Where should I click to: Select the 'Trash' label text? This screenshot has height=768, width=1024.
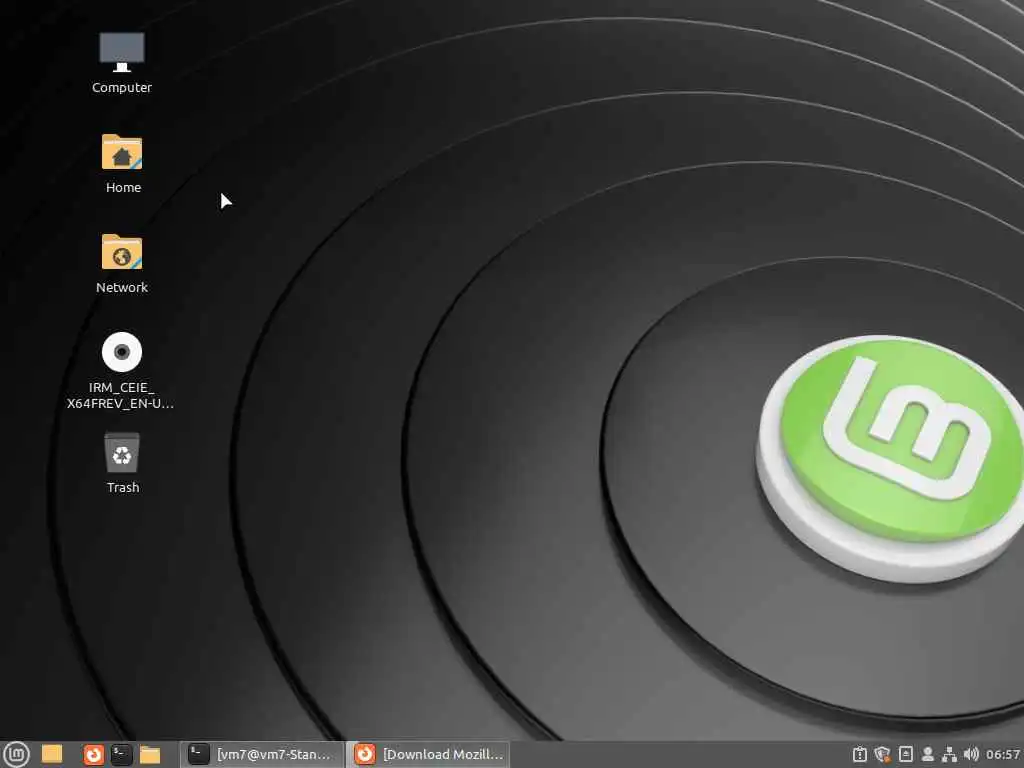[123, 487]
